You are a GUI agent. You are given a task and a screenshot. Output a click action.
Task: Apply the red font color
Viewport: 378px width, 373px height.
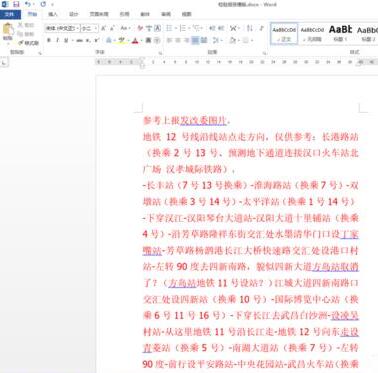click(x=135, y=41)
